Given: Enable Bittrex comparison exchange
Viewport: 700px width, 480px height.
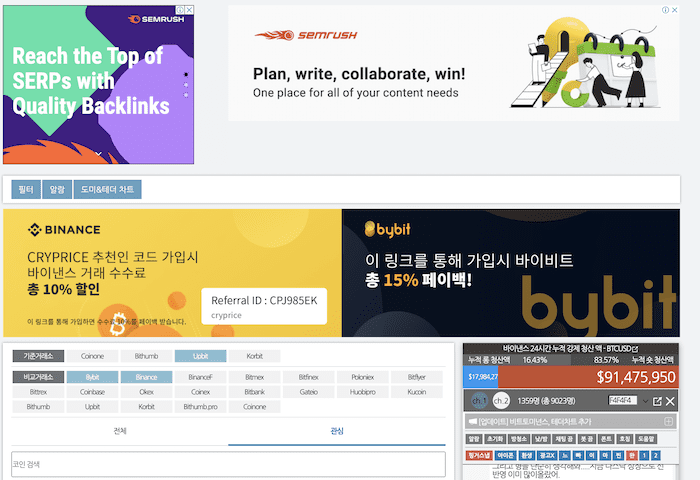Looking at the screenshot, I should pos(38,392).
